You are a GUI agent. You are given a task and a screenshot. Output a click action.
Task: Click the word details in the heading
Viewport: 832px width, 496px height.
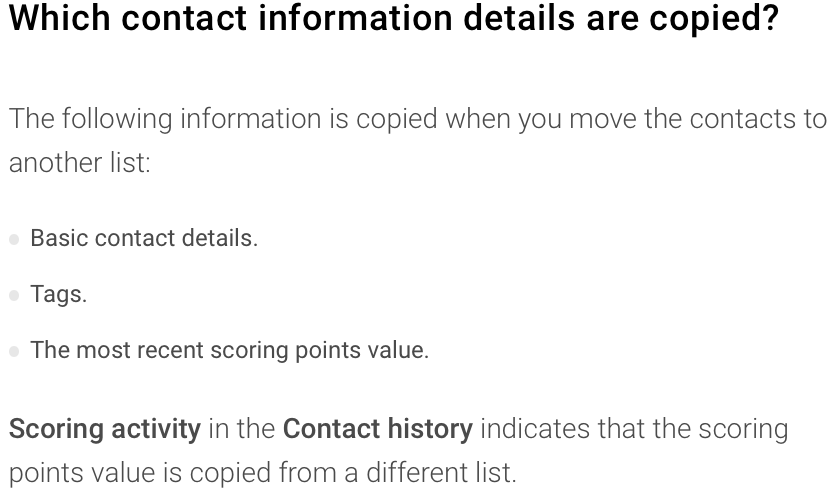coord(519,18)
